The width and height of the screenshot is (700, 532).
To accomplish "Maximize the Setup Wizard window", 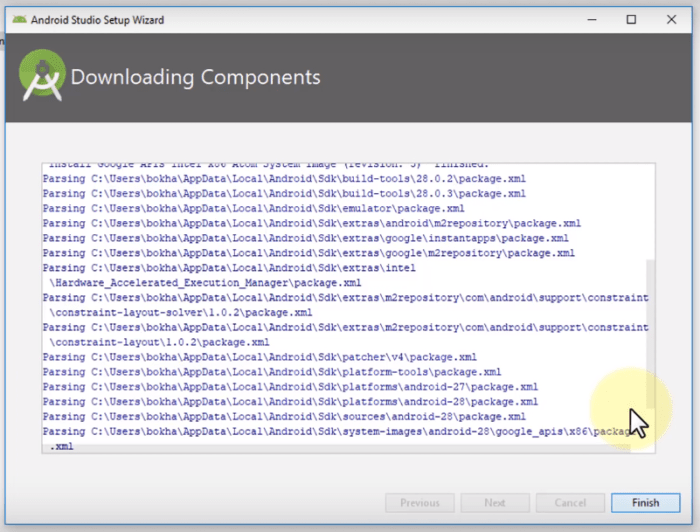I will pos(631,20).
